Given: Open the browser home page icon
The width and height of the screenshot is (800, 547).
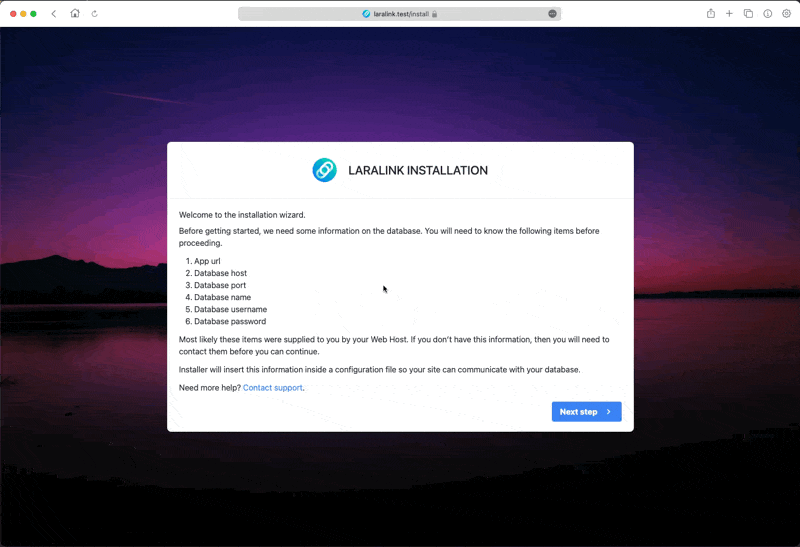Looking at the screenshot, I should pyautogui.click(x=75, y=14).
